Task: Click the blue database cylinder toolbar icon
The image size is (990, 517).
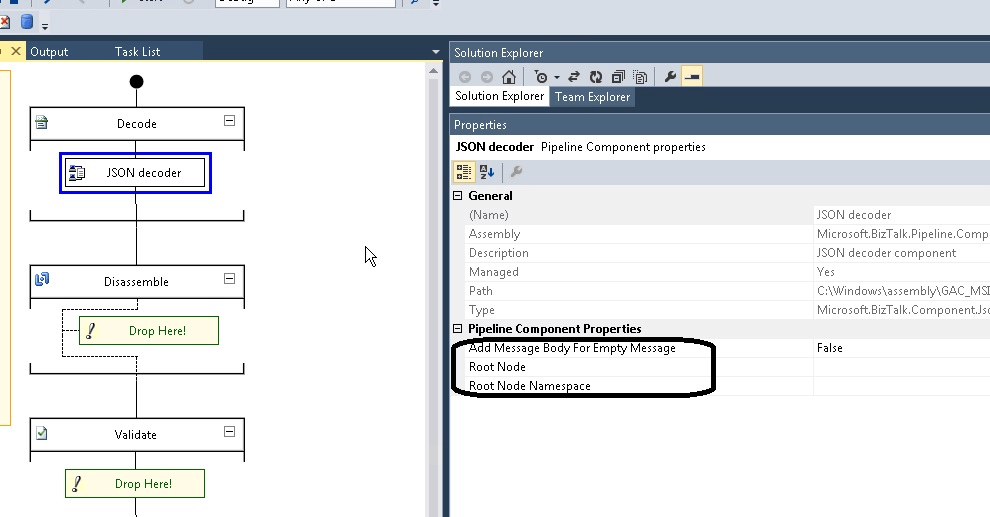Action: [27, 22]
